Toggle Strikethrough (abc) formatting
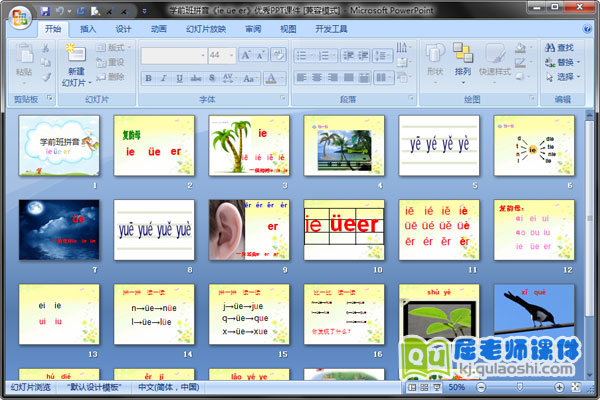Viewport: 600px width, 400px height. [x=196, y=78]
